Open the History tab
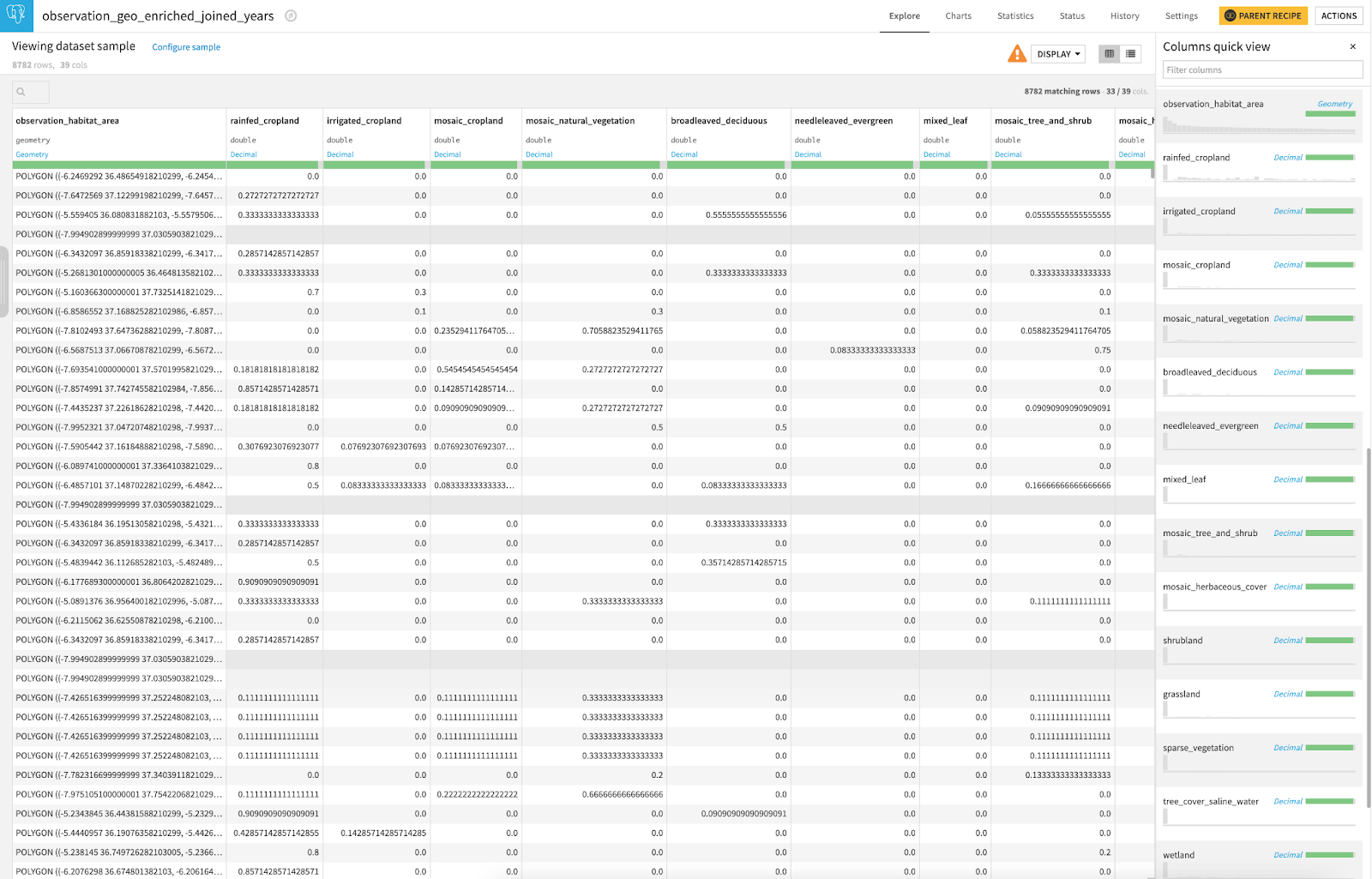The height and width of the screenshot is (879, 1372). [1125, 16]
